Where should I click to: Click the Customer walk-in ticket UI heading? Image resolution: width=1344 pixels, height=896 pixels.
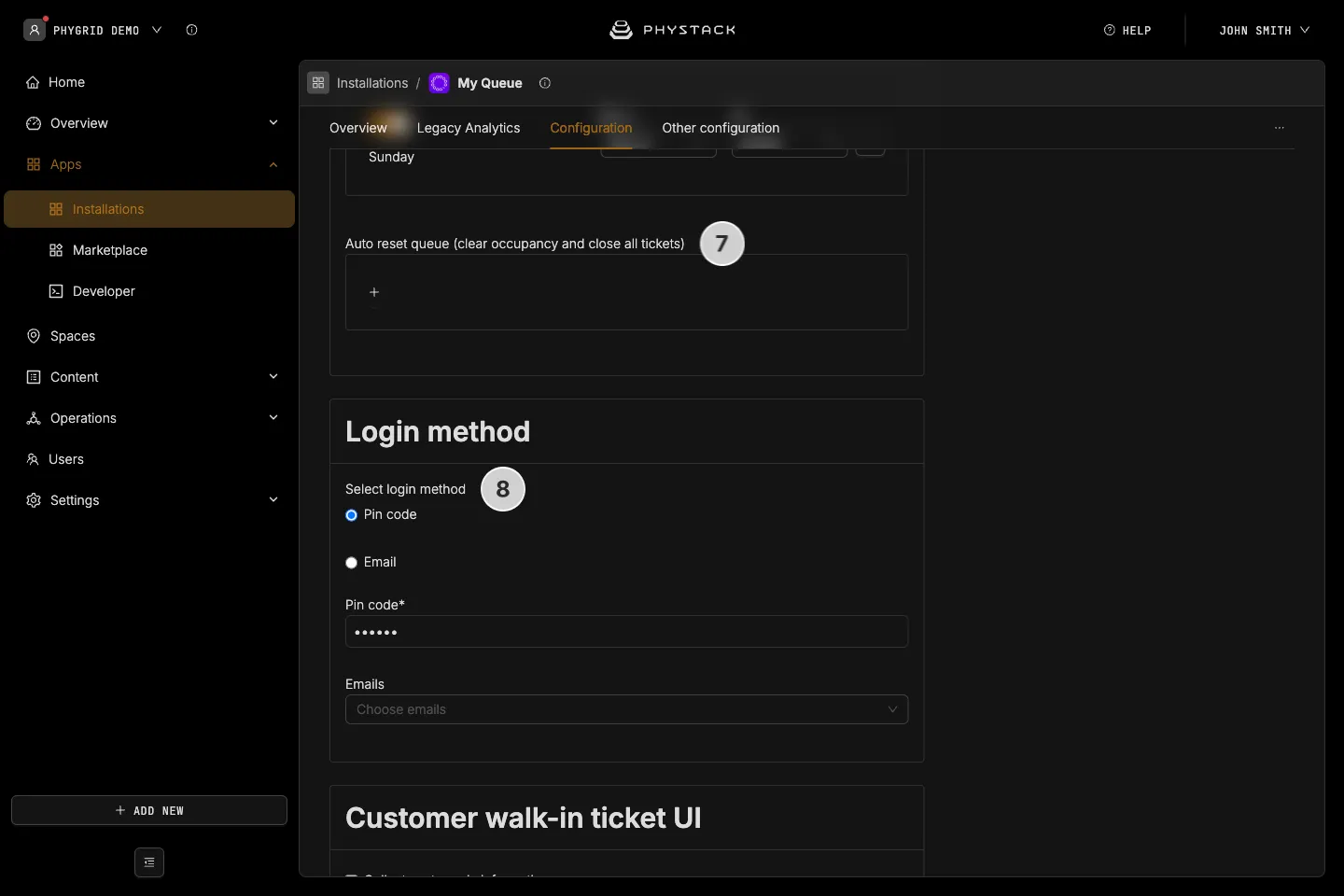pos(524,818)
